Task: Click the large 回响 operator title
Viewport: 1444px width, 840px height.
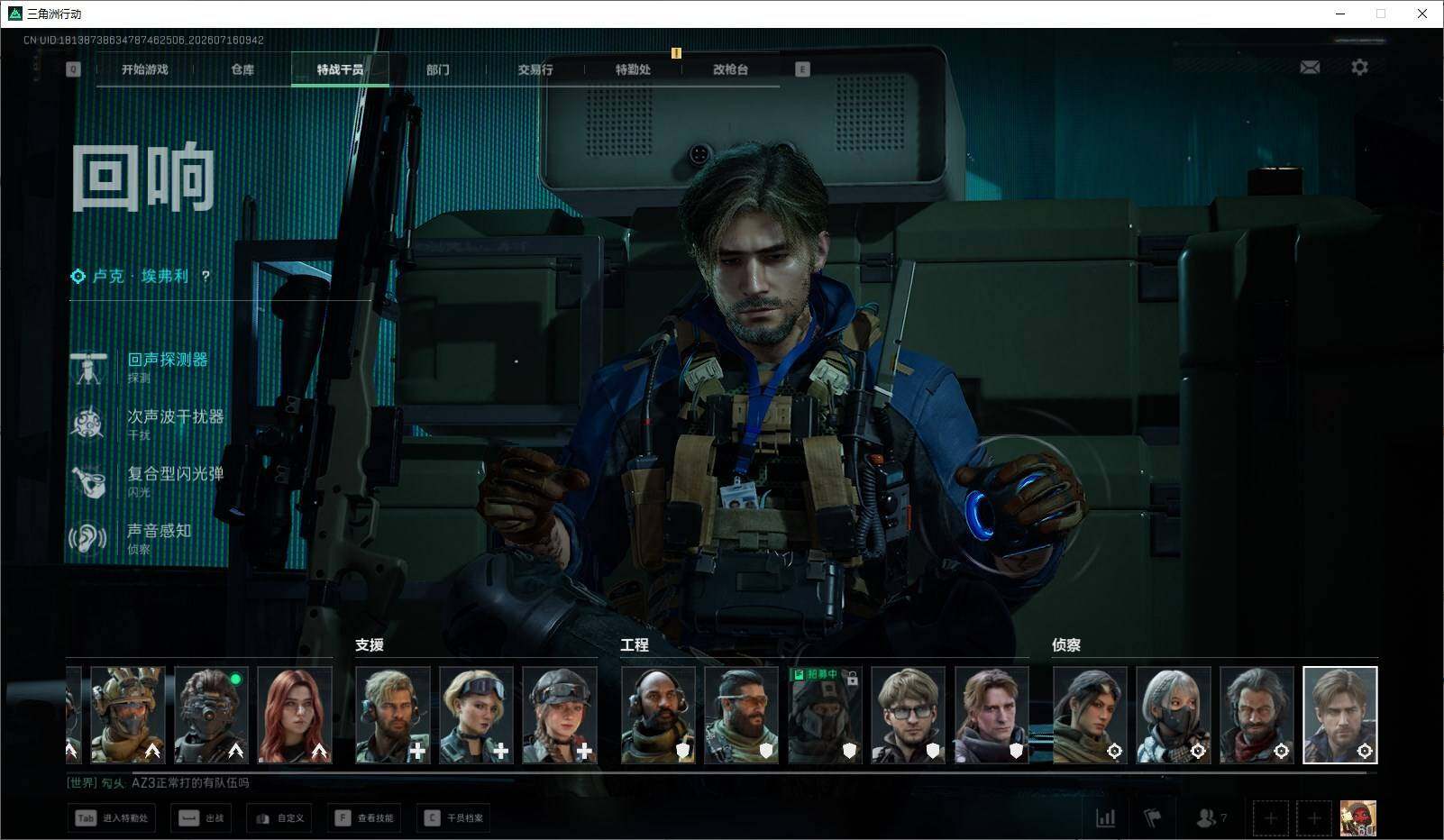Action: (143, 177)
